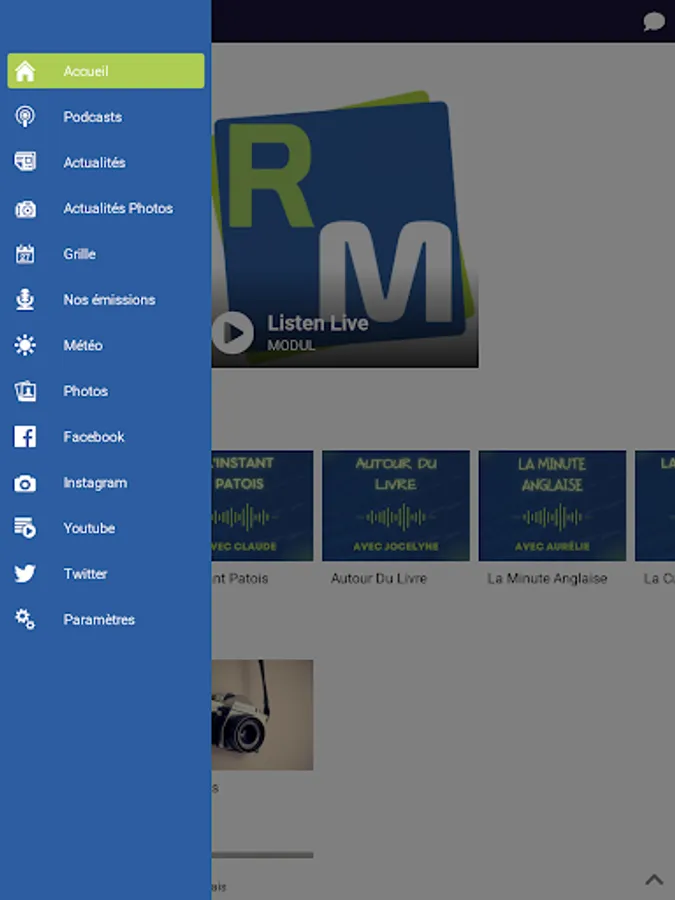Open the Photos label in the drawer
The width and height of the screenshot is (675, 900).
pos(86,391)
